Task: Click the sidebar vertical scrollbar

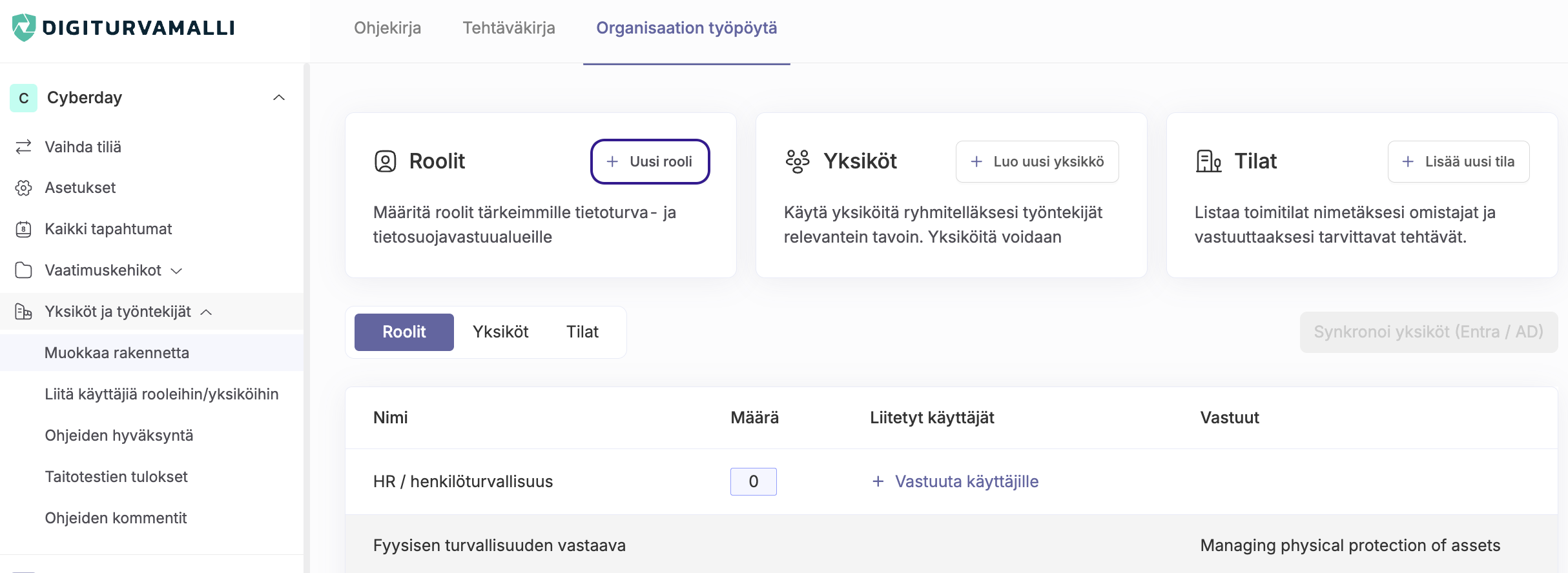Action: [x=307, y=317]
